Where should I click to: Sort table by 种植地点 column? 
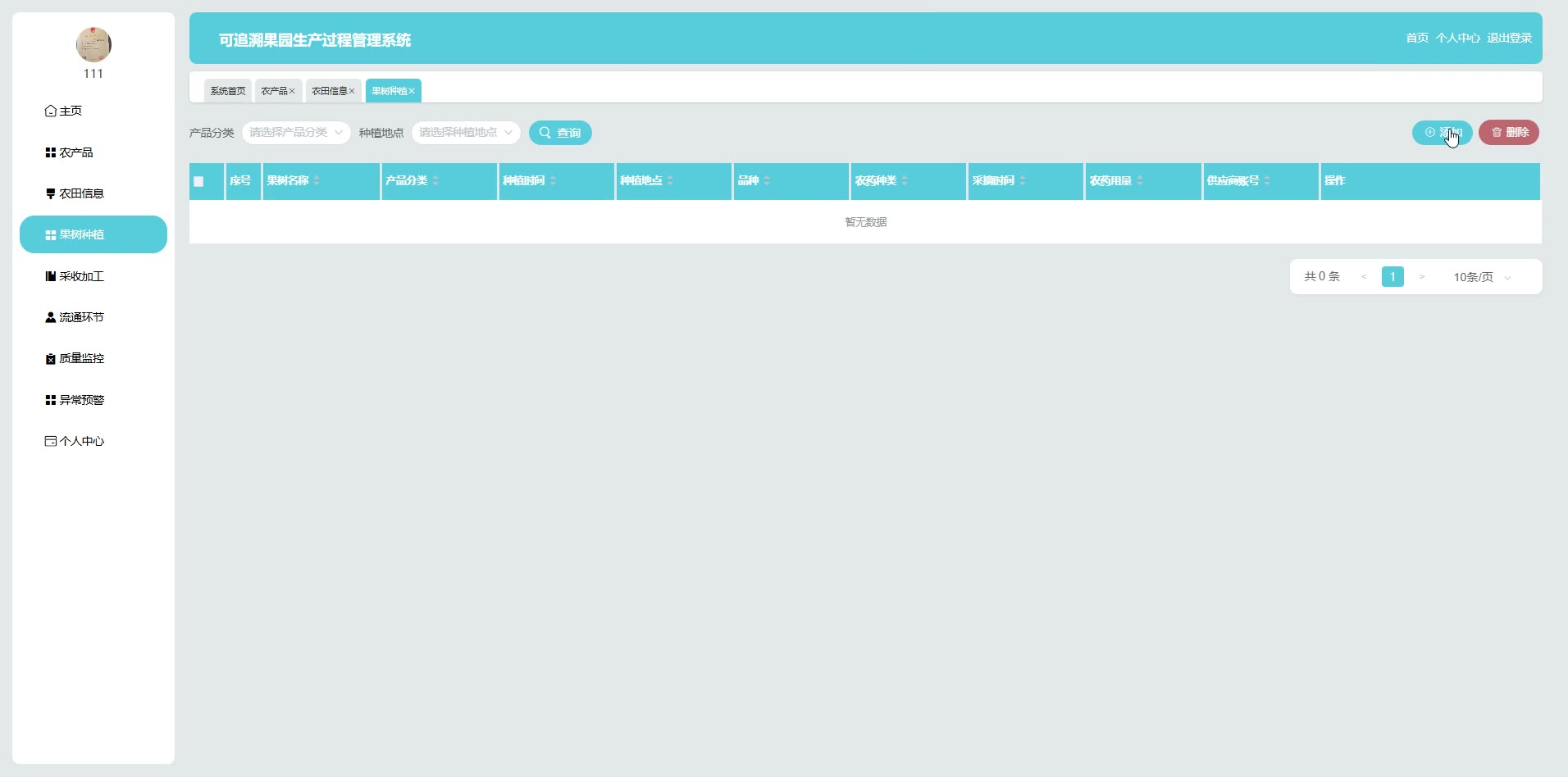point(670,180)
